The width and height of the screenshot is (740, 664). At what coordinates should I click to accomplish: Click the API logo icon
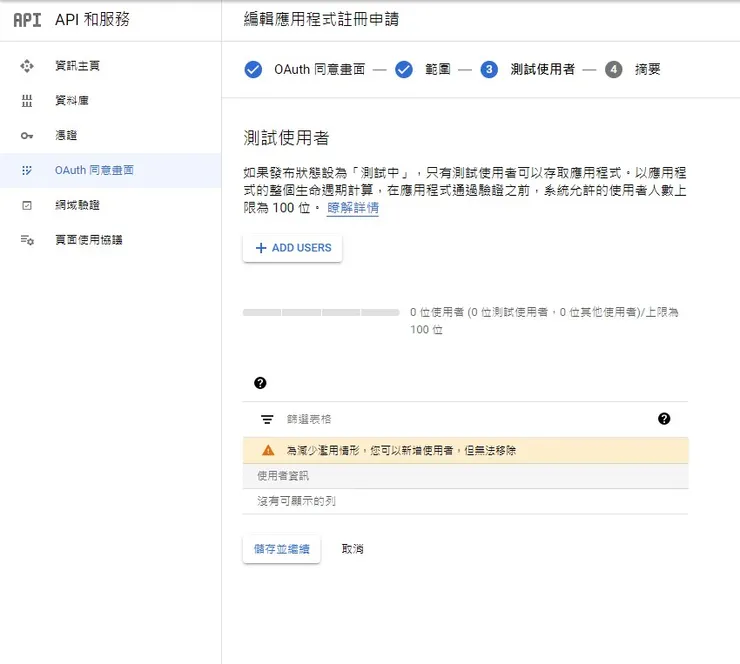pos(27,20)
